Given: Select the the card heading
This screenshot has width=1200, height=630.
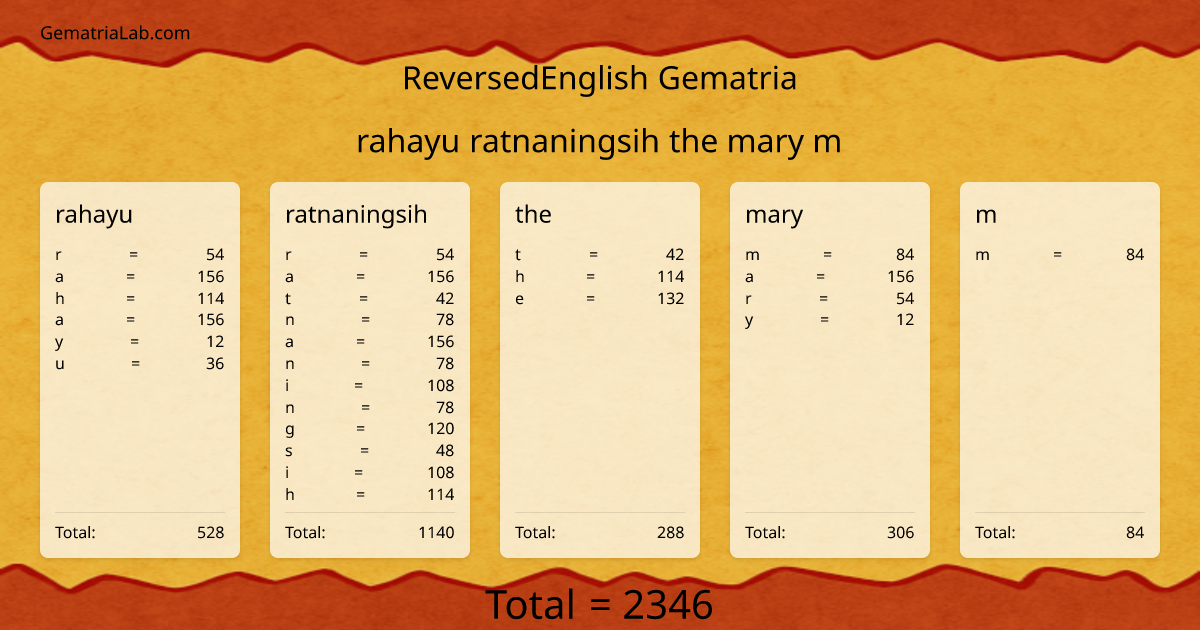Looking at the screenshot, I should 533,214.
